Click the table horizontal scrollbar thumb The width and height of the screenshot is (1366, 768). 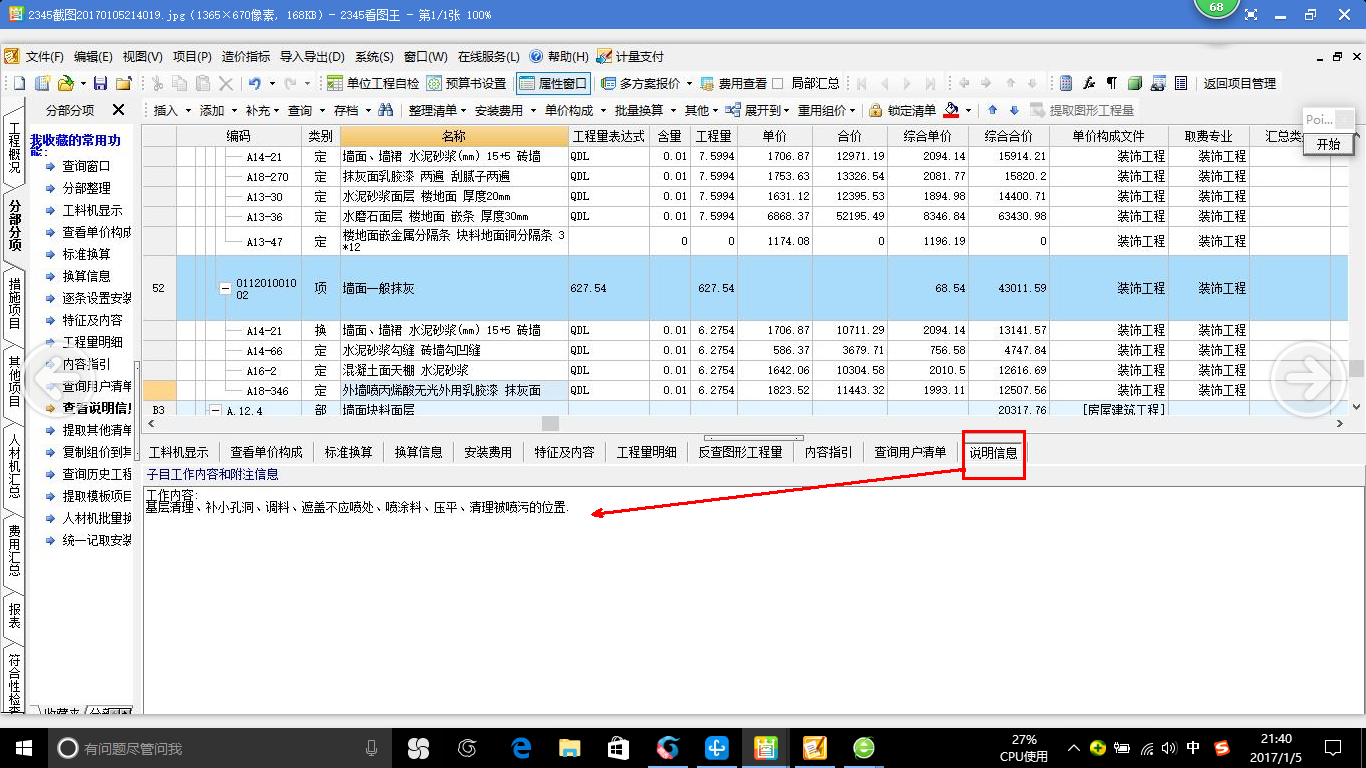click(x=550, y=424)
